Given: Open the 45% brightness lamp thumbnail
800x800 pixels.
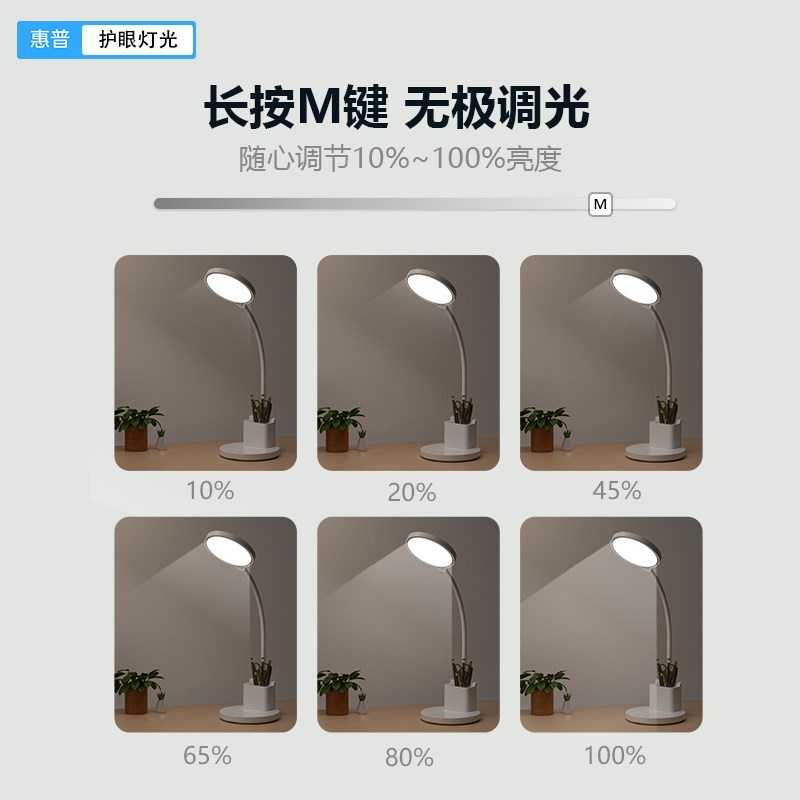Looking at the screenshot, I should coord(611,363).
